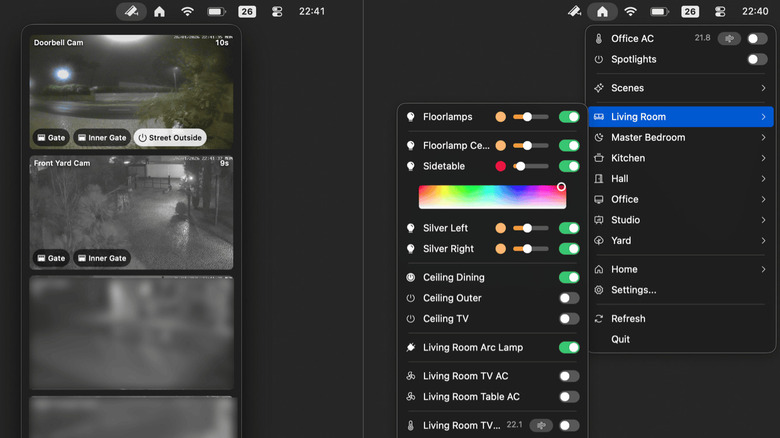Turn off the Floorlamps switch
The height and width of the screenshot is (438, 780).
(569, 117)
